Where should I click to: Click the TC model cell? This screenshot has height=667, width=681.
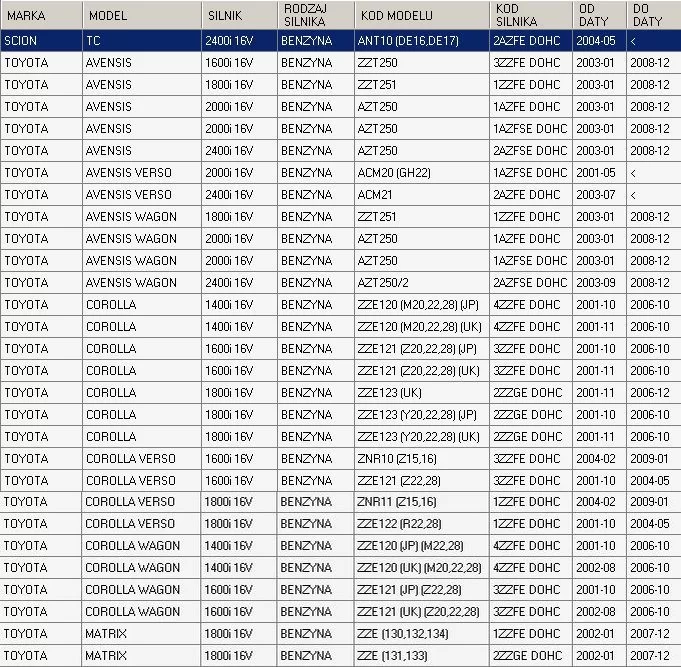(142, 41)
